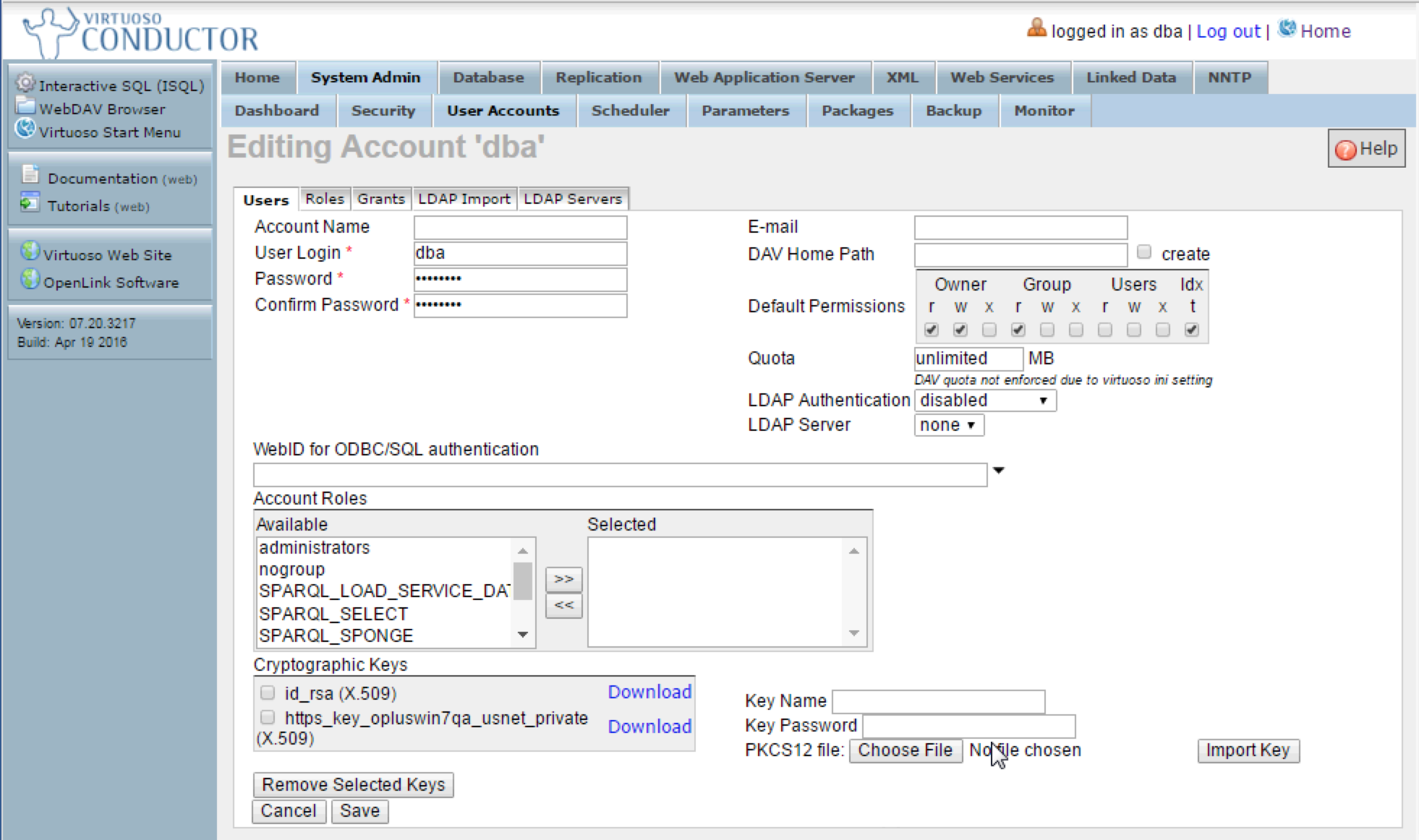Click the Interactive SQL gear icon
This screenshot has height=840, width=1419.
(25, 83)
